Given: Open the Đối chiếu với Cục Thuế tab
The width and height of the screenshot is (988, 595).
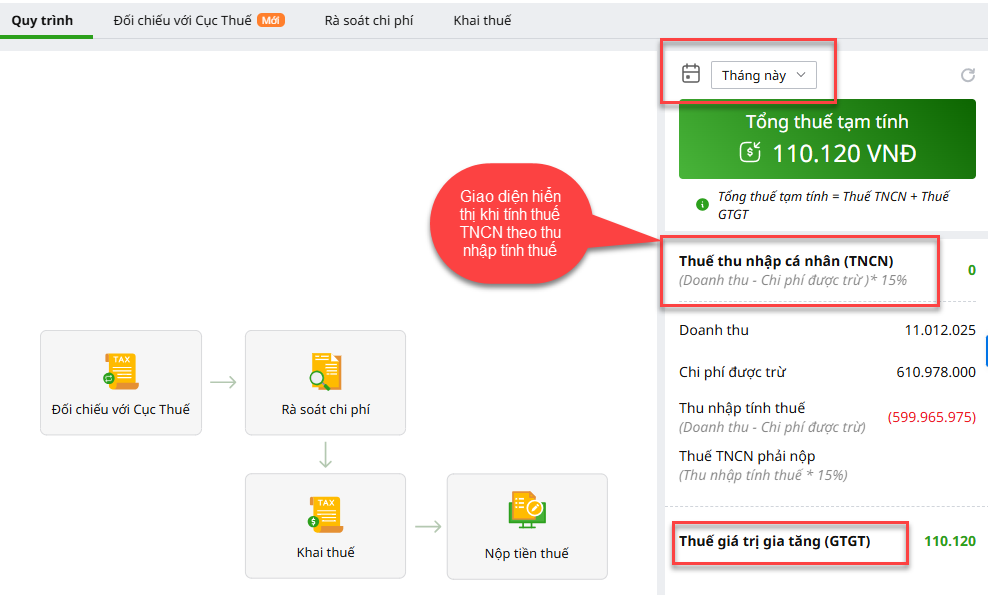Looking at the screenshot, I should point(185,20).
